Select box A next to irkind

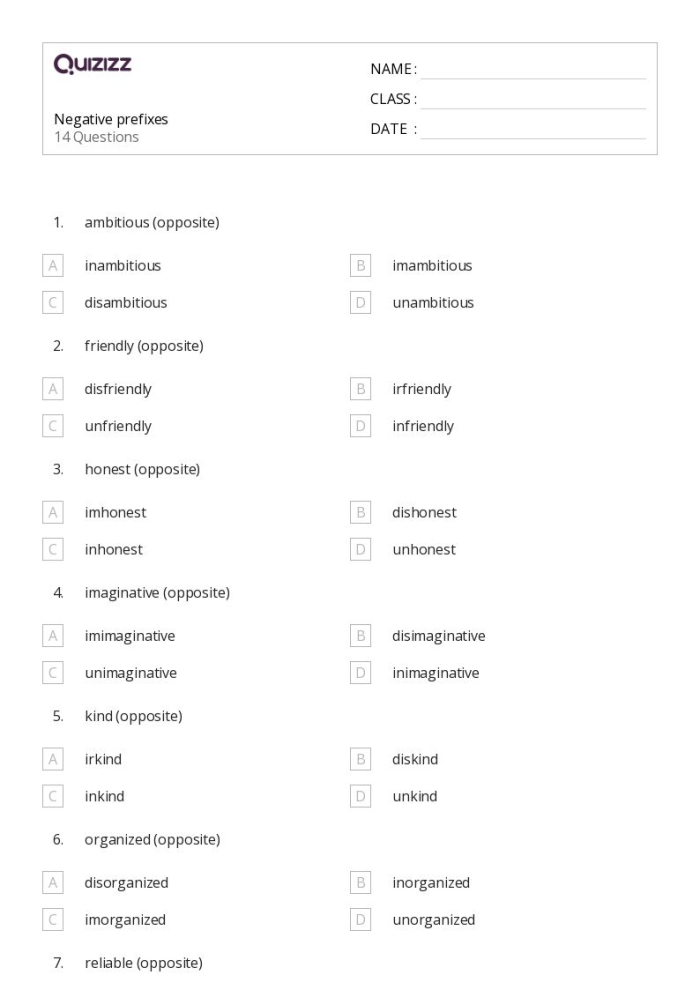(x=52, y=758)
